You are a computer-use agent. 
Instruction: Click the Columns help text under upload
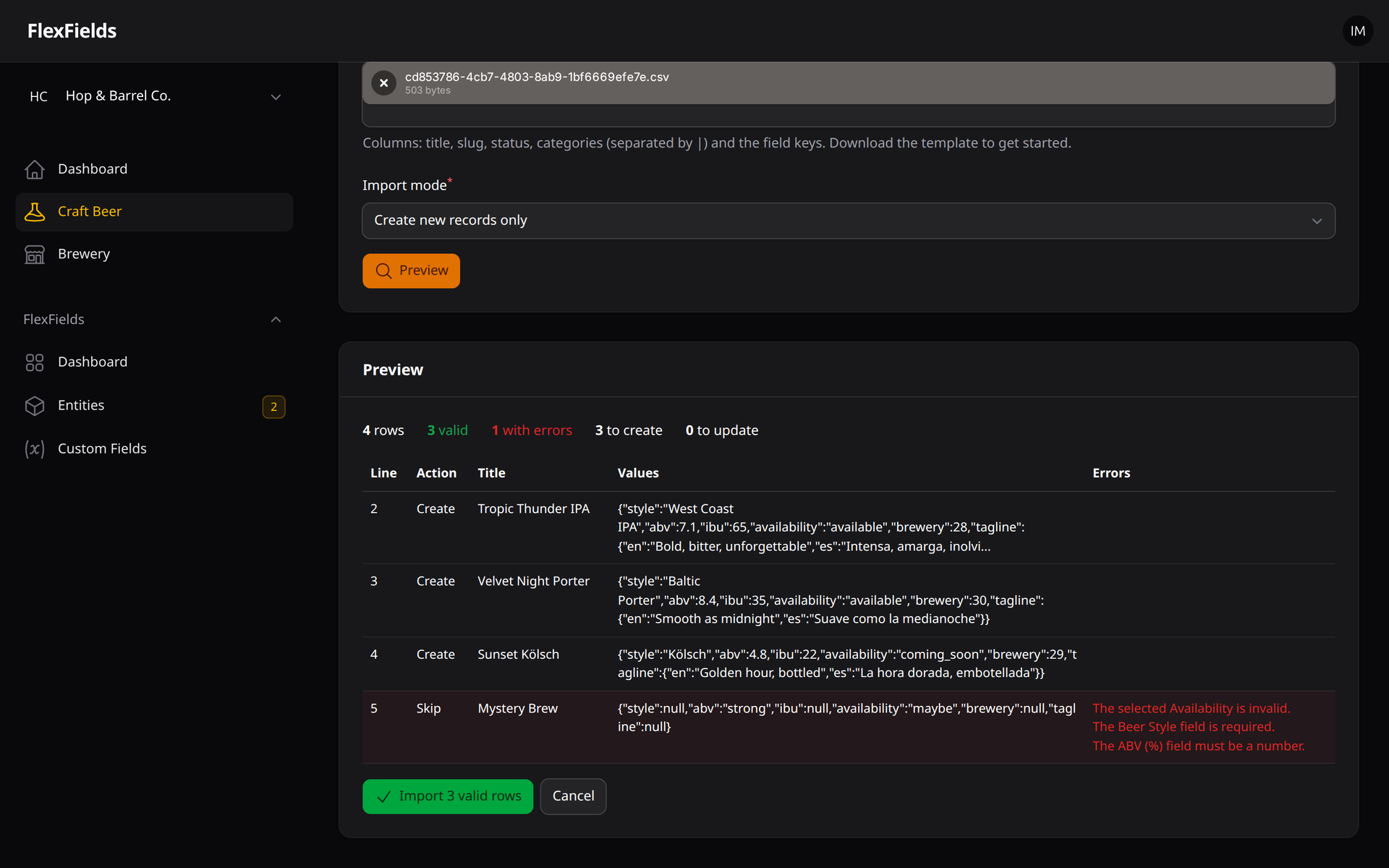pos(717,143)
